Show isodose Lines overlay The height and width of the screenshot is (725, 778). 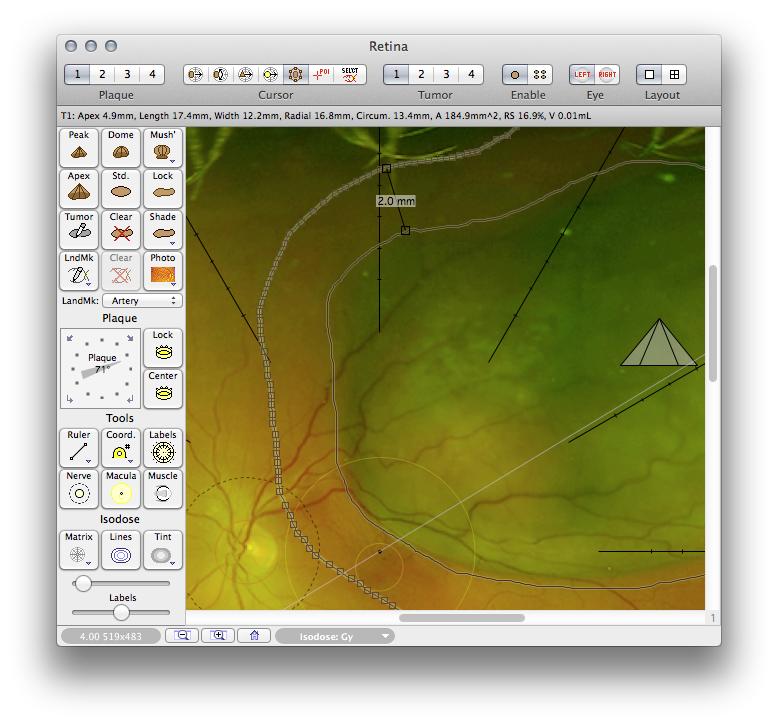[x=121, y=550]
